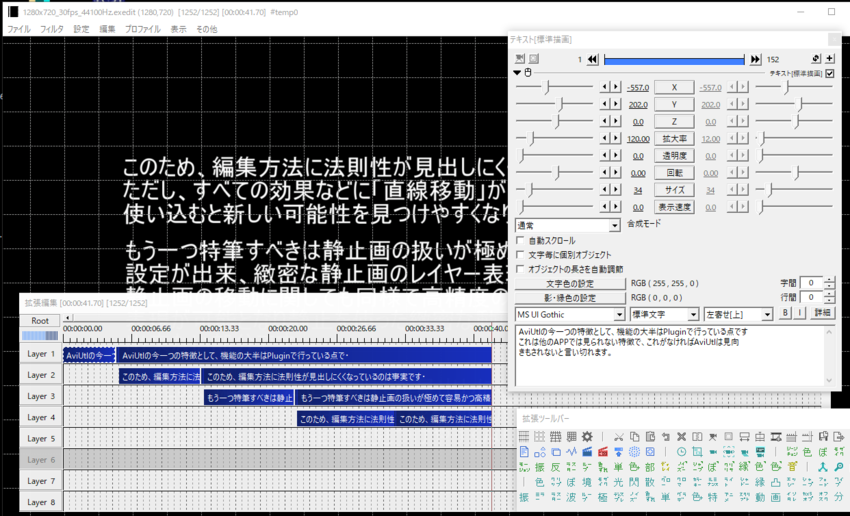The width and height of the screenshot is (850, 516).
Task: Click the plus add-filter button in テキスト dialog
Action: coord(830,59)
